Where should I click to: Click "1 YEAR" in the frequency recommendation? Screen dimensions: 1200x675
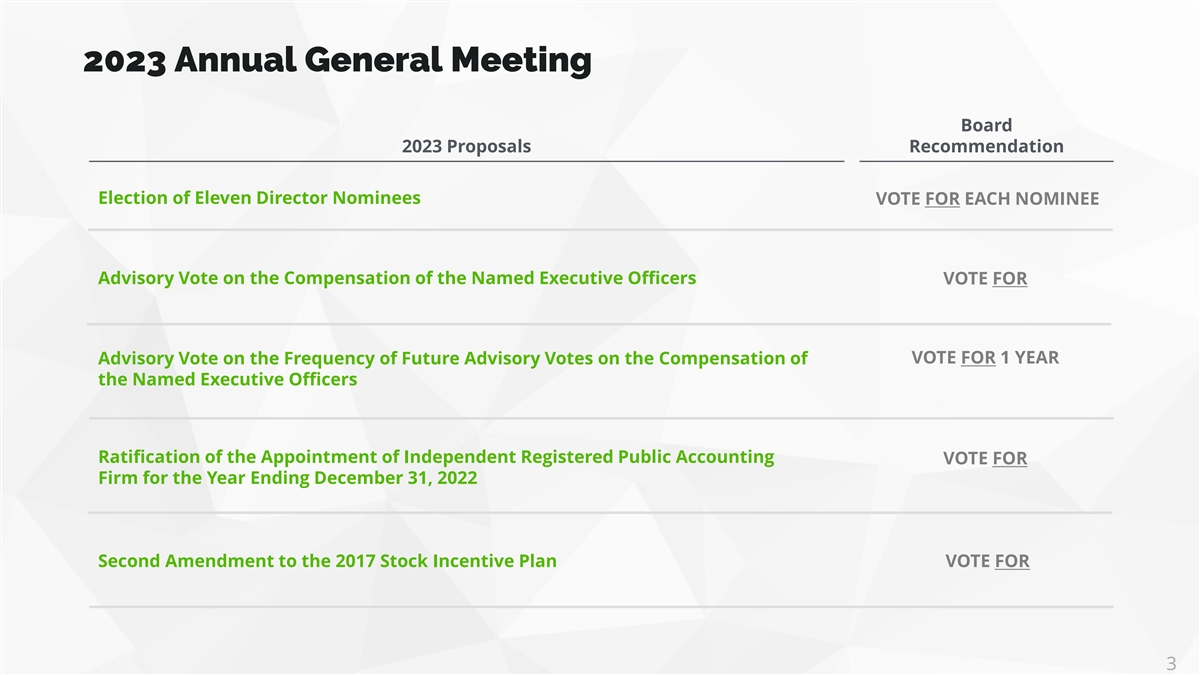[1029, 357]
